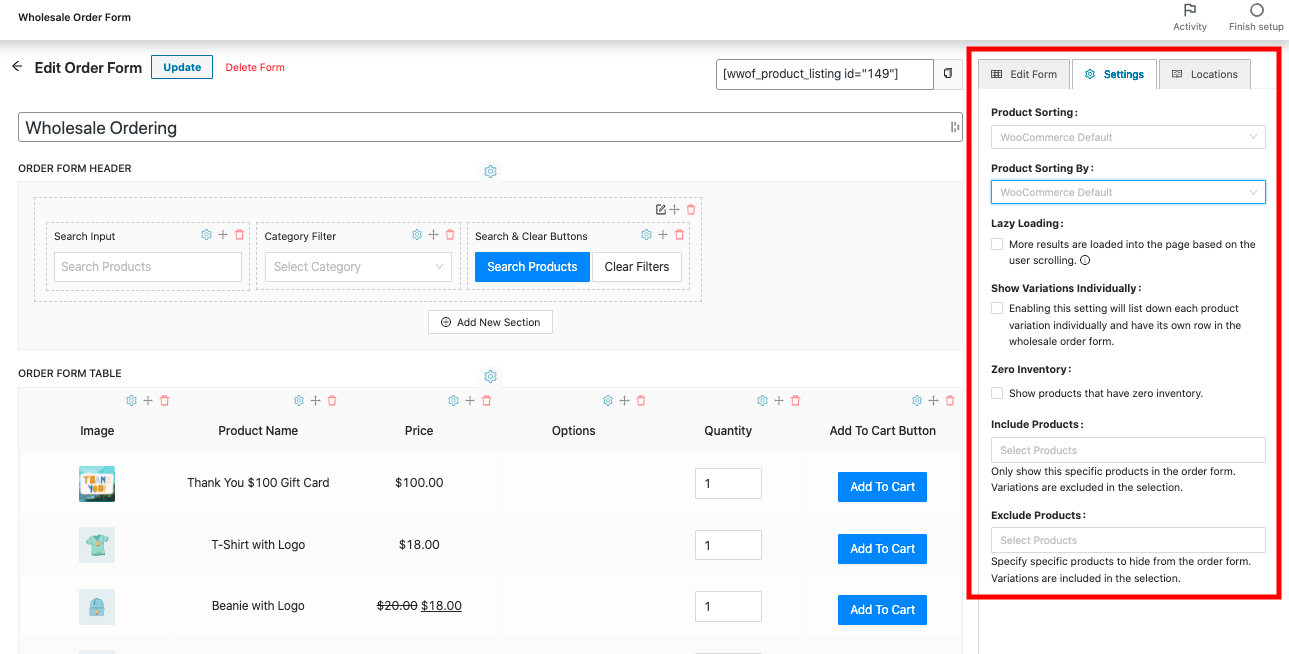Open the Activity flag icon

click(1189, 11)
